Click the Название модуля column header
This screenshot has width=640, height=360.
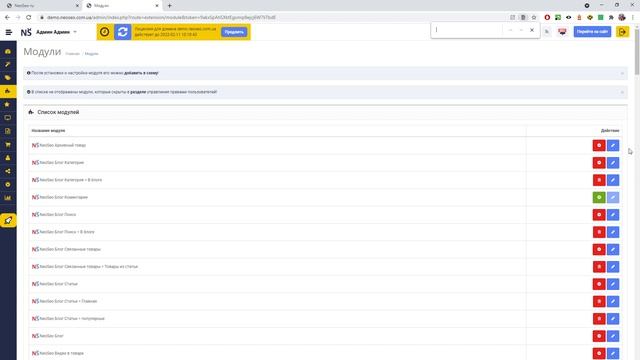tap(48, 131)
